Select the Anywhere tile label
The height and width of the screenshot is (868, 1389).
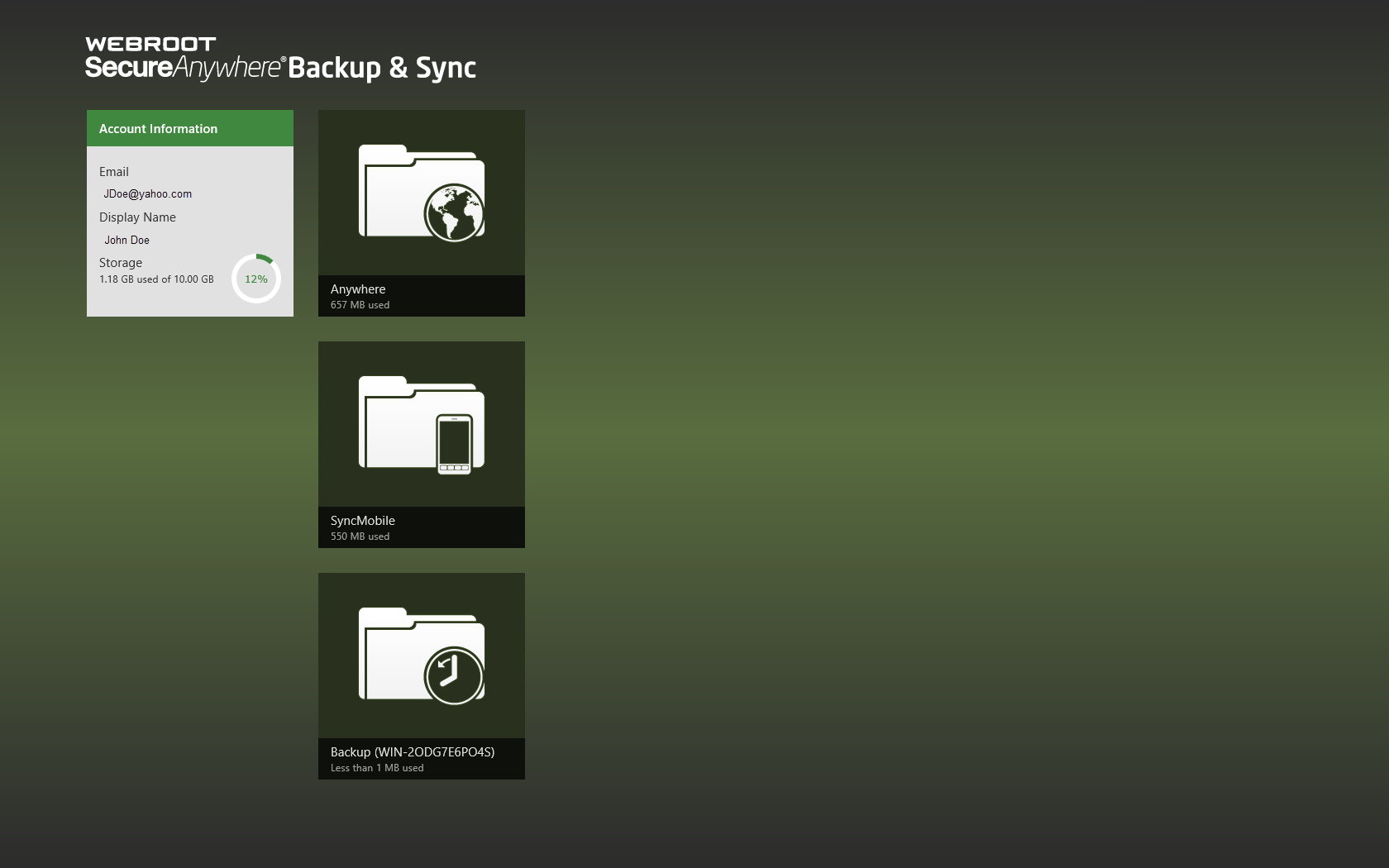tap(358, 289)
